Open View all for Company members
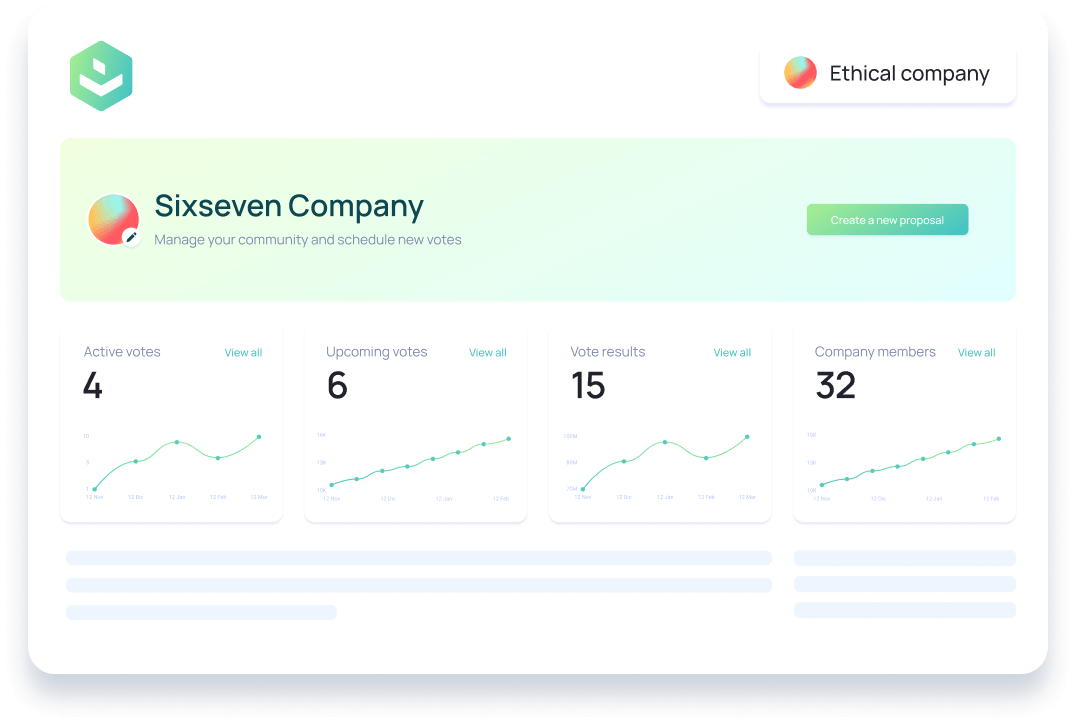This screenshot has height=724, width=1076. click(x=976, y=352)
